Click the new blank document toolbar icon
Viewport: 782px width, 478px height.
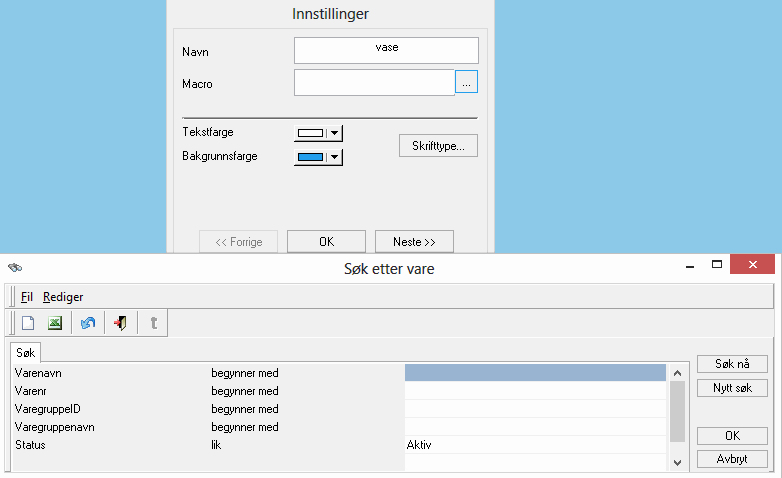pyautogui.click(x=28, y=323)
